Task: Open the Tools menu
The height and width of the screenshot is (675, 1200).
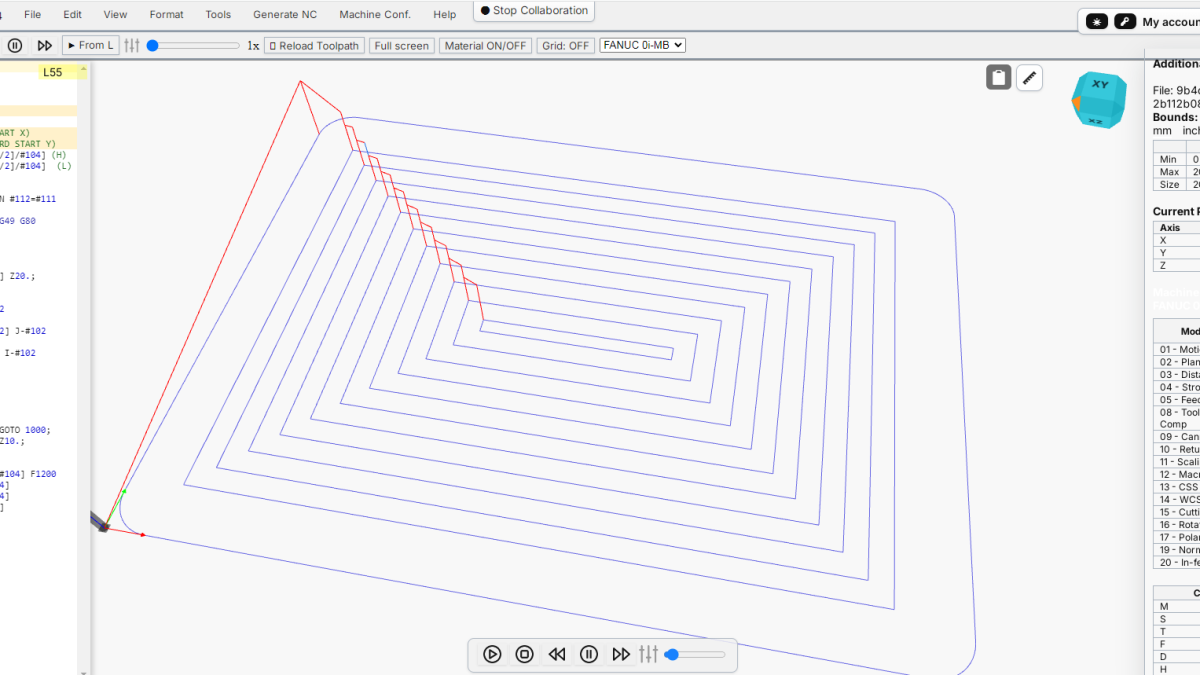Action: coord(218,14)
